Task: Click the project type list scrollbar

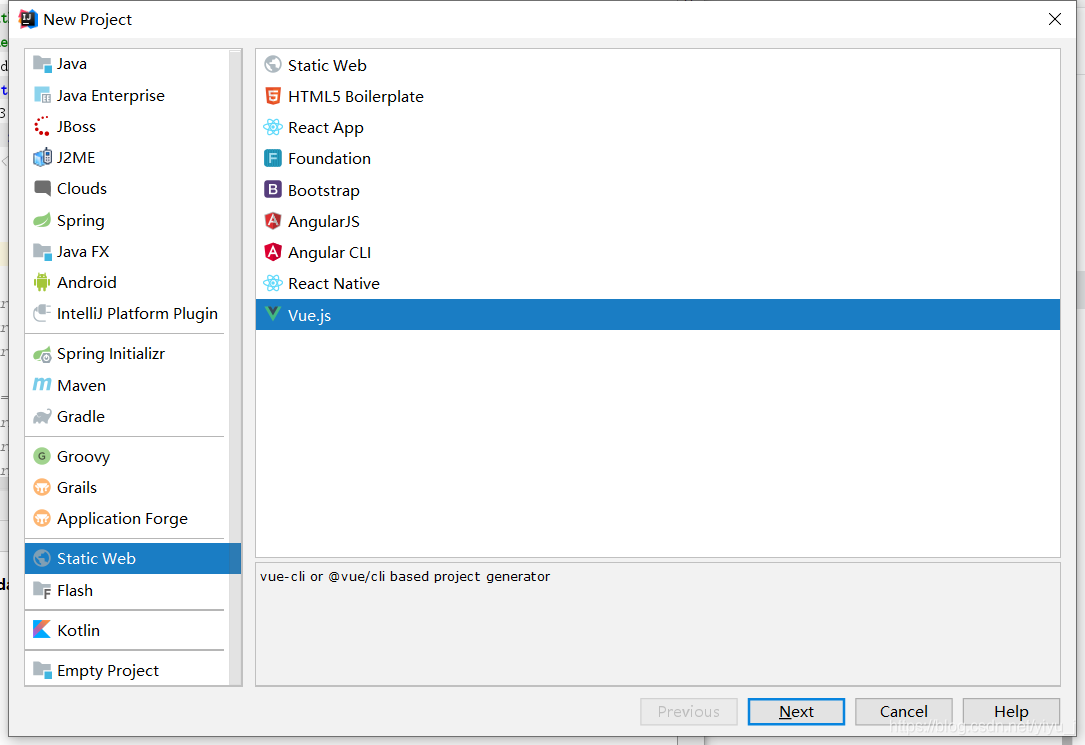Action: [235, 367]
